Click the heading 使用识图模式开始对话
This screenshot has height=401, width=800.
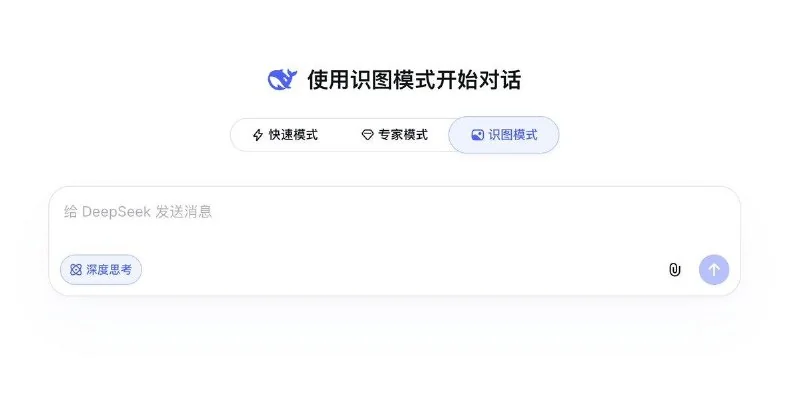click(x=414, y=80)
